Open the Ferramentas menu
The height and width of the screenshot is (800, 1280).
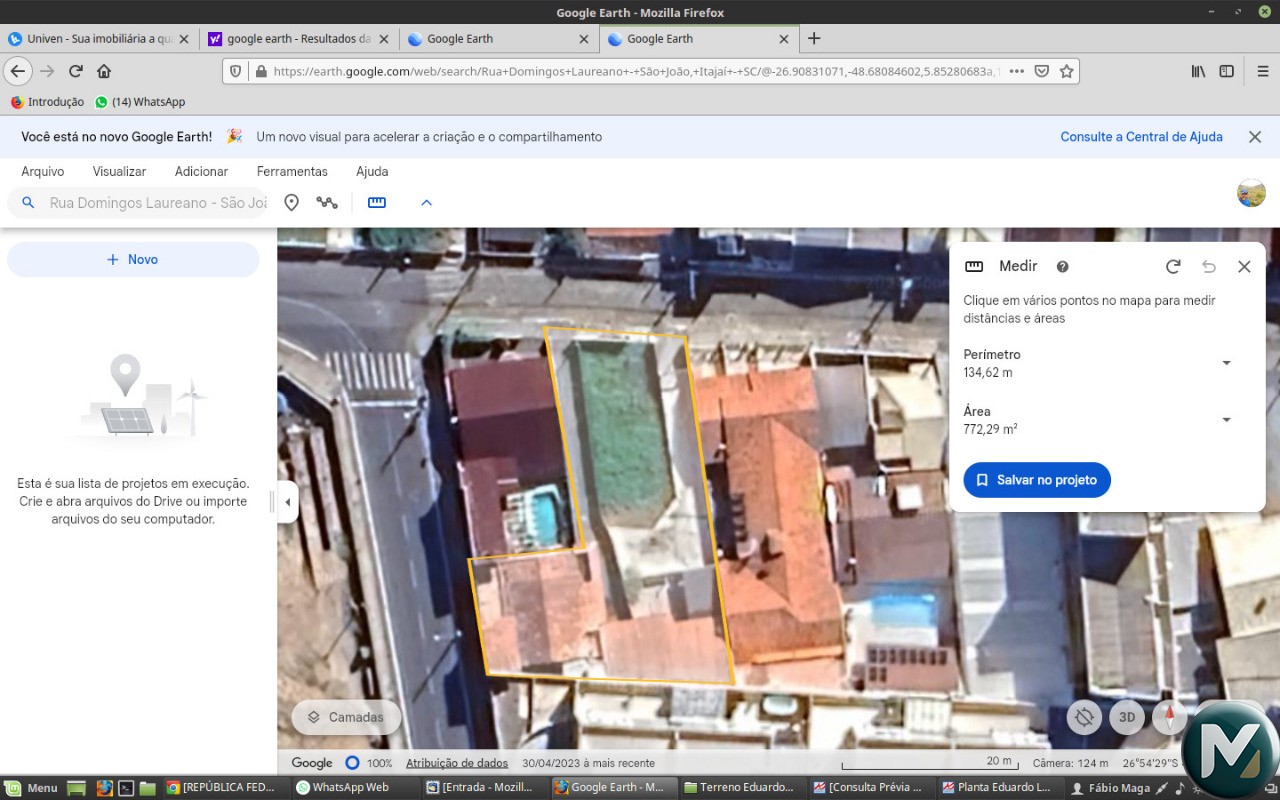(x=292, y=172)
